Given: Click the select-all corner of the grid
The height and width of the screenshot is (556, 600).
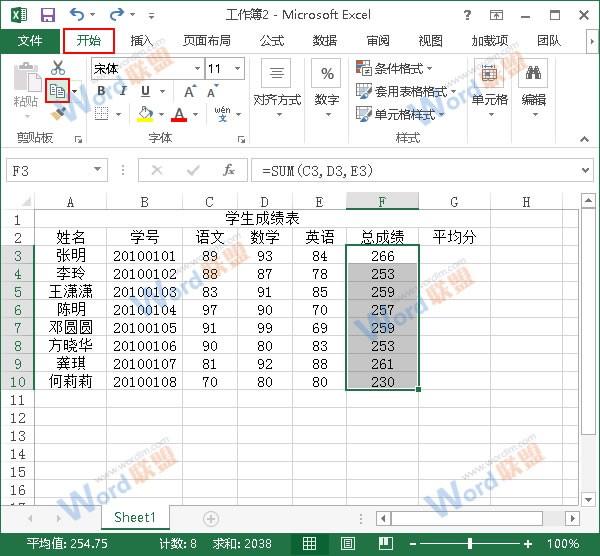Looking at the screenshot, I should click(x=26, y=201).
